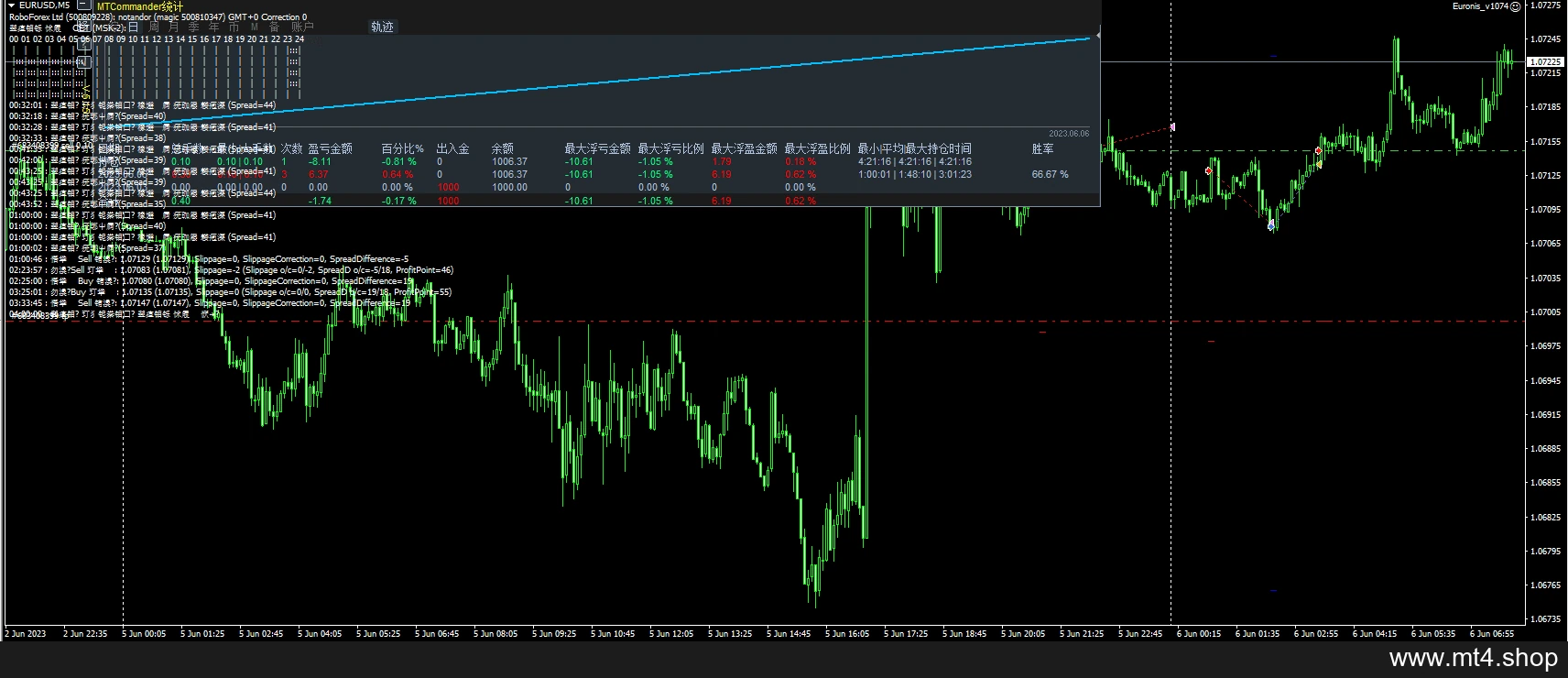This screenshot has width=1568, height=678.
Task: Switch to the 周 (week) statistics tab
Action: [154, 27]
